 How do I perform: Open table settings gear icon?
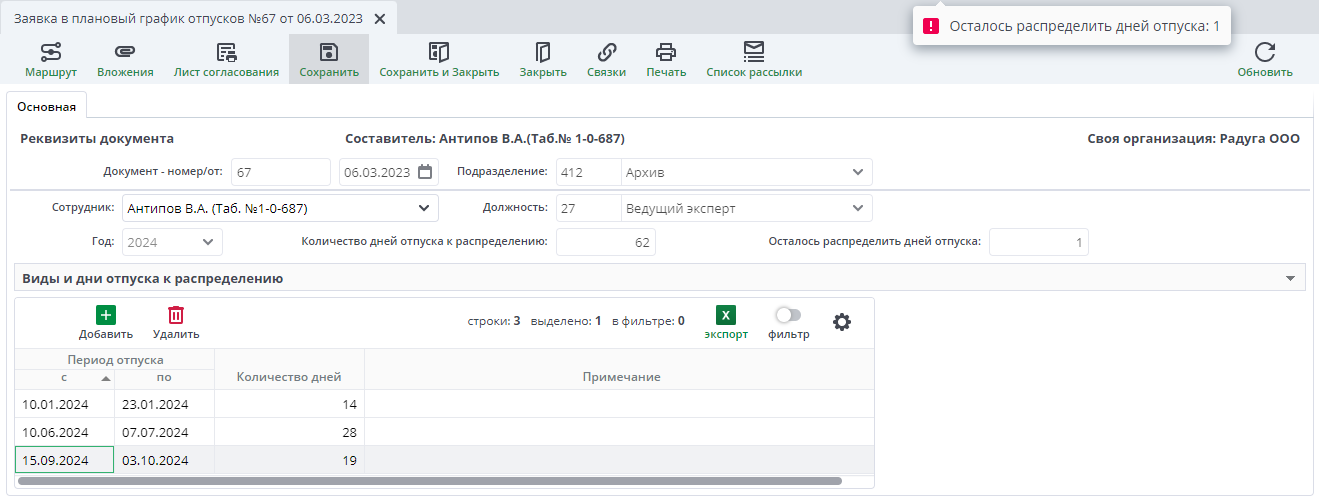[842, 322]
